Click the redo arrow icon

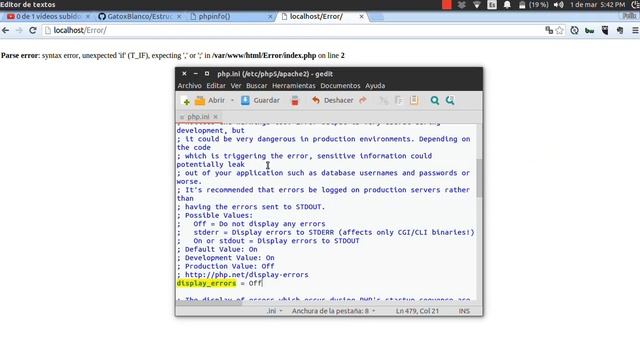click(x=363, y=100)
